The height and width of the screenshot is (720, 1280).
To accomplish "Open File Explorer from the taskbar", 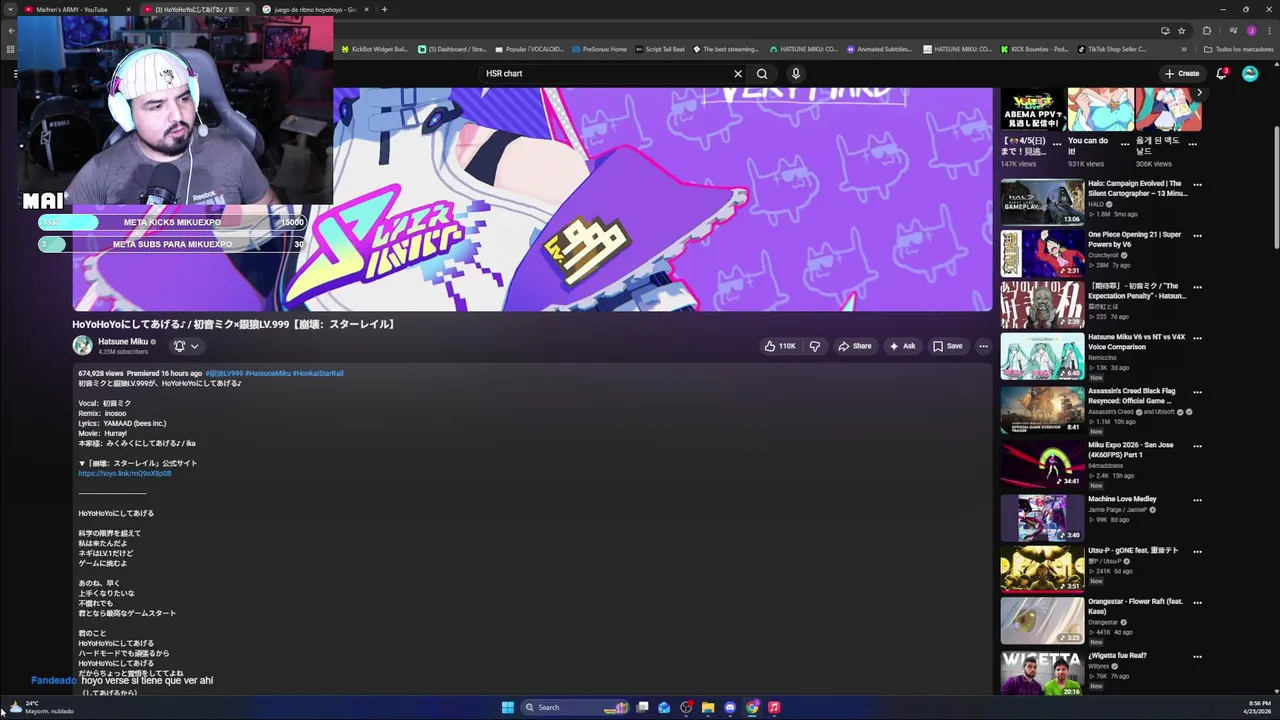I will pyautogui.click(x=708, y=707).
